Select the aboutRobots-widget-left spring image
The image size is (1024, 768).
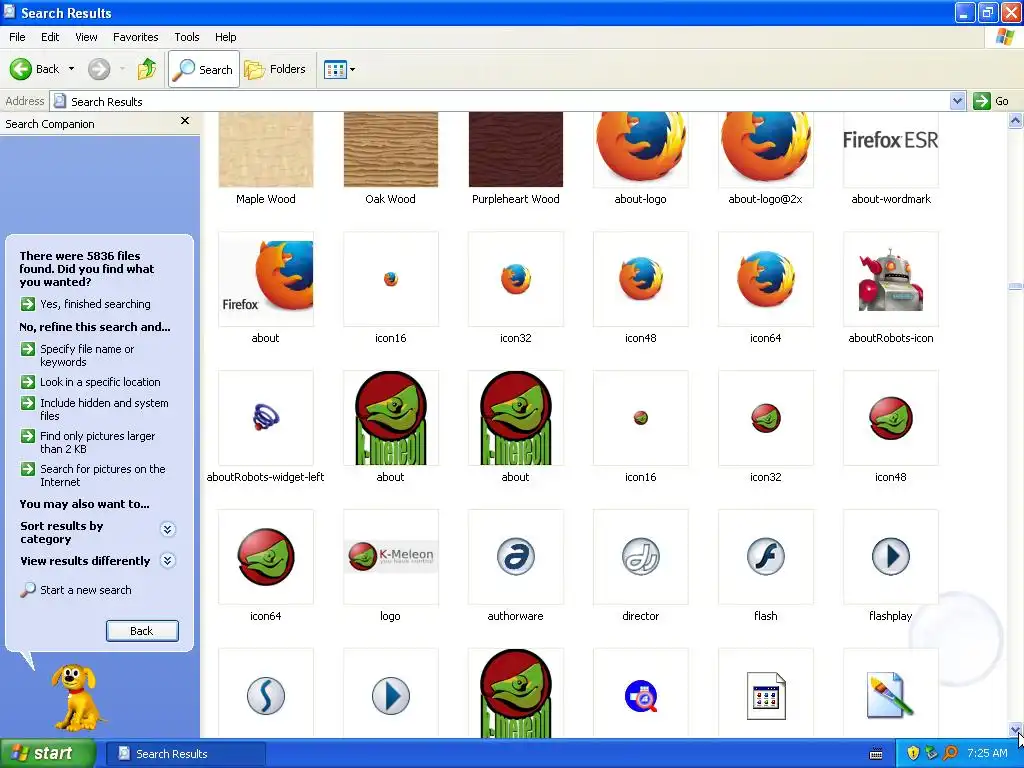point(266,418)
